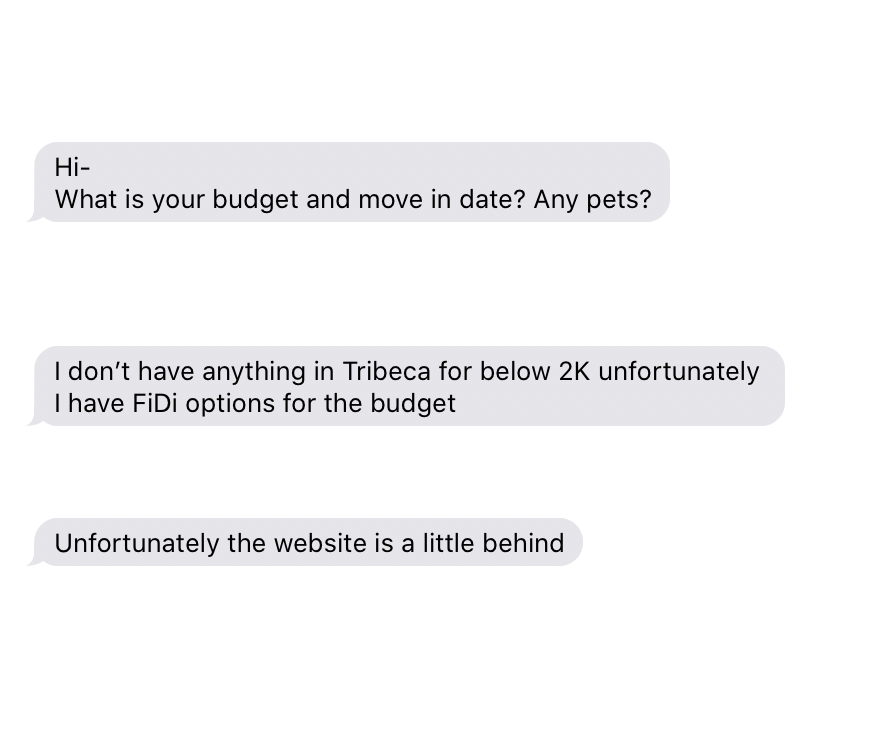Viewport: 892px width, 744px height.
Task: Click the word budget in the first message
Action: [255, 200]
